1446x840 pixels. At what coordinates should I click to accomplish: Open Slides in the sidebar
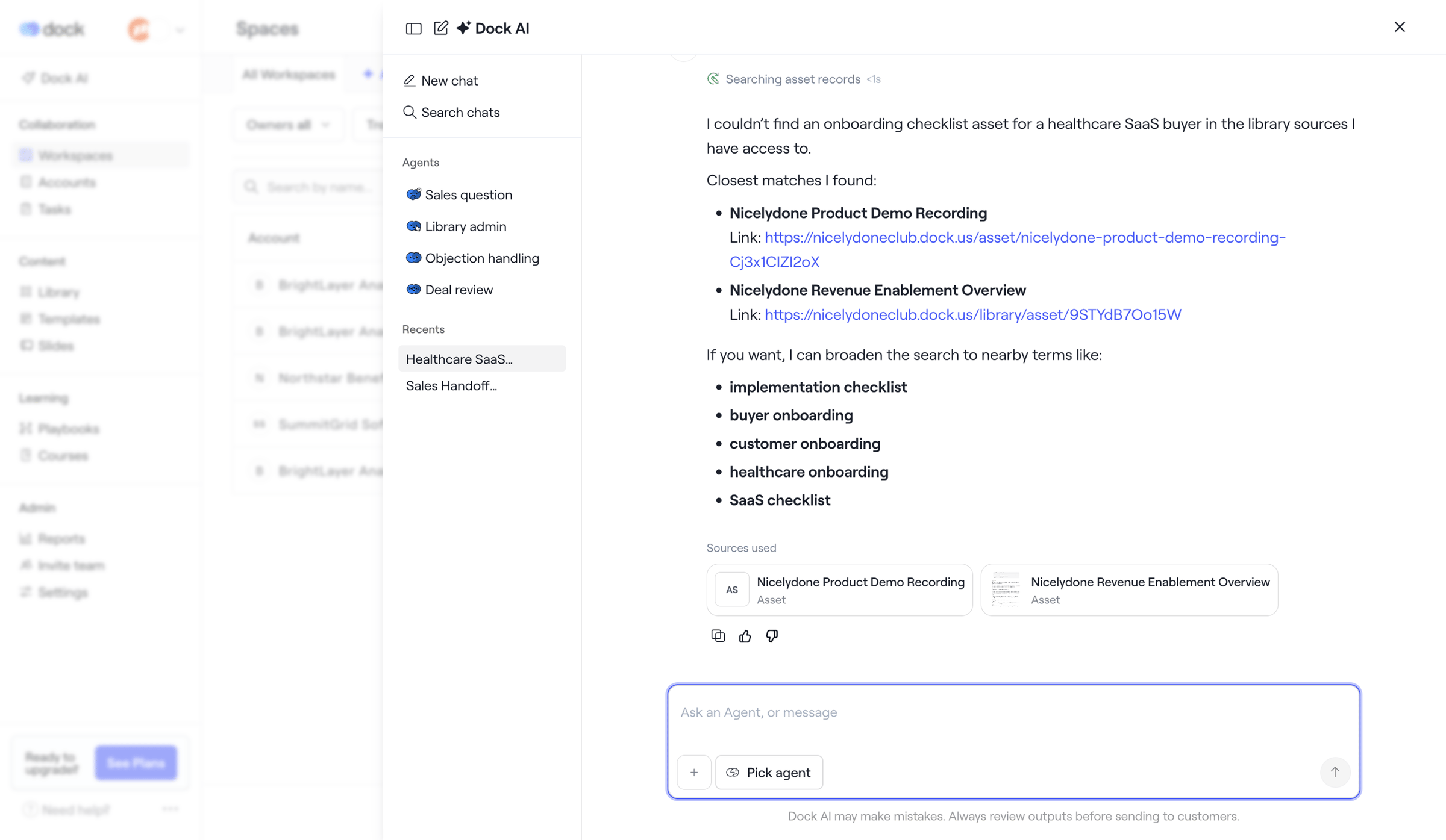[100, 346]
